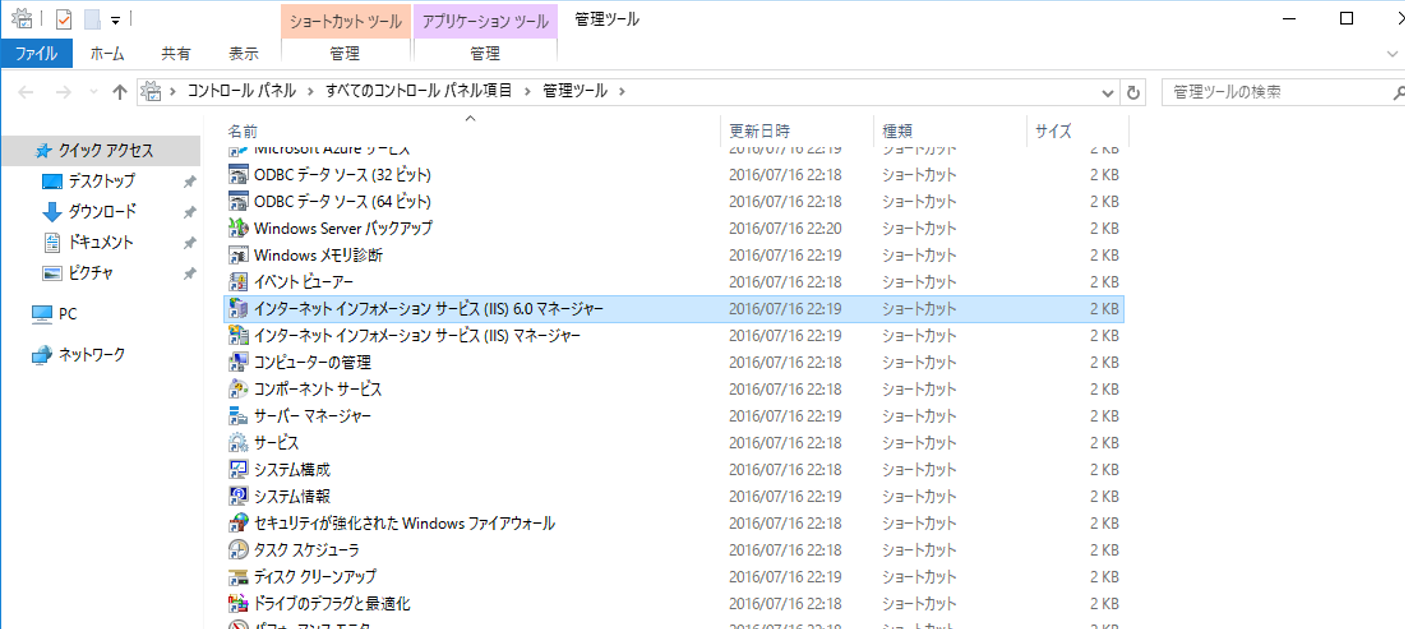Click the サーバー マネージャー file name
The height and width of the screenshot is (629, 1405).
click(312, 416)
